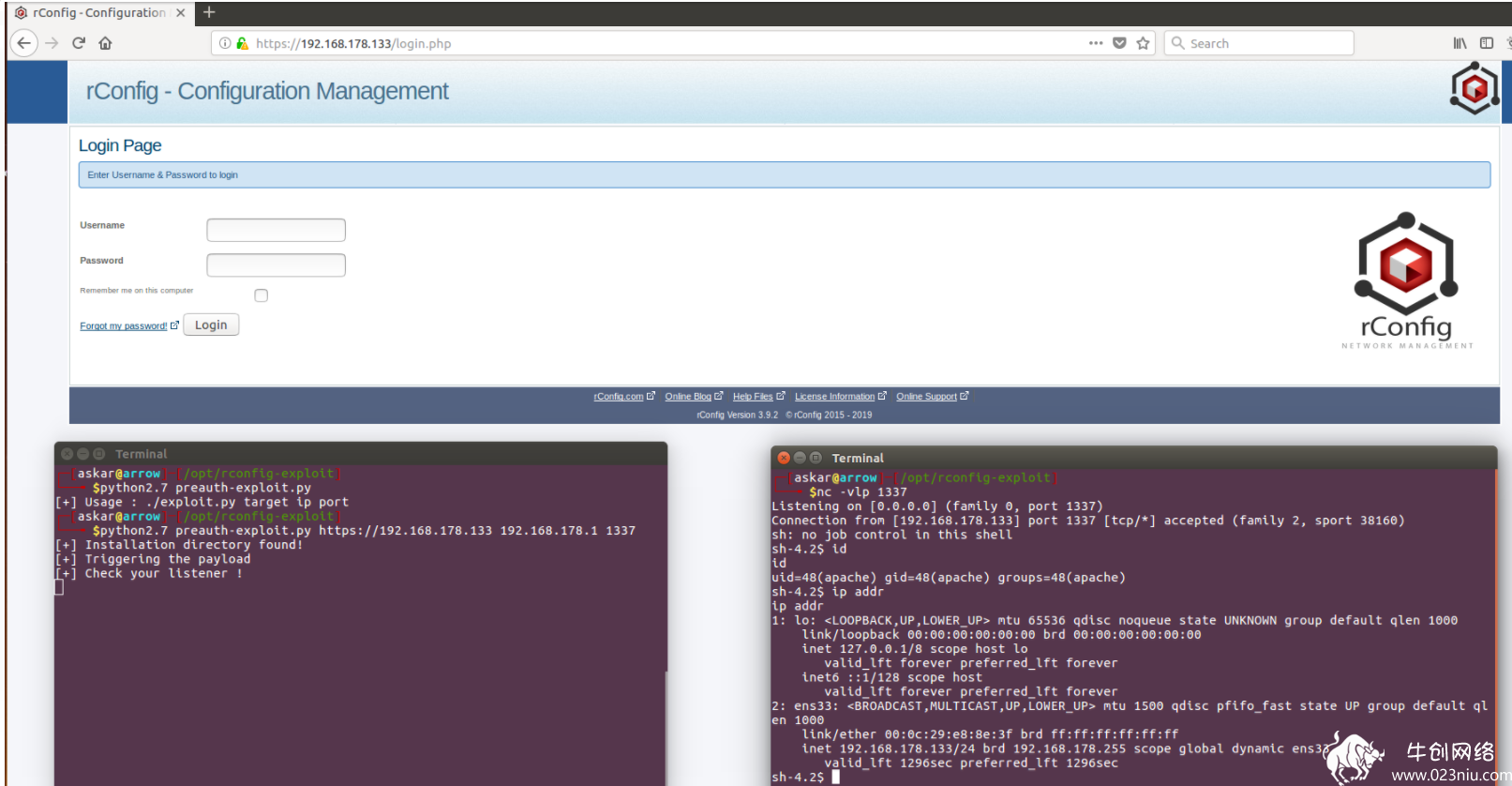Click the browser forward arrow button
The image size is (1512, 786).
pos(52,43)
